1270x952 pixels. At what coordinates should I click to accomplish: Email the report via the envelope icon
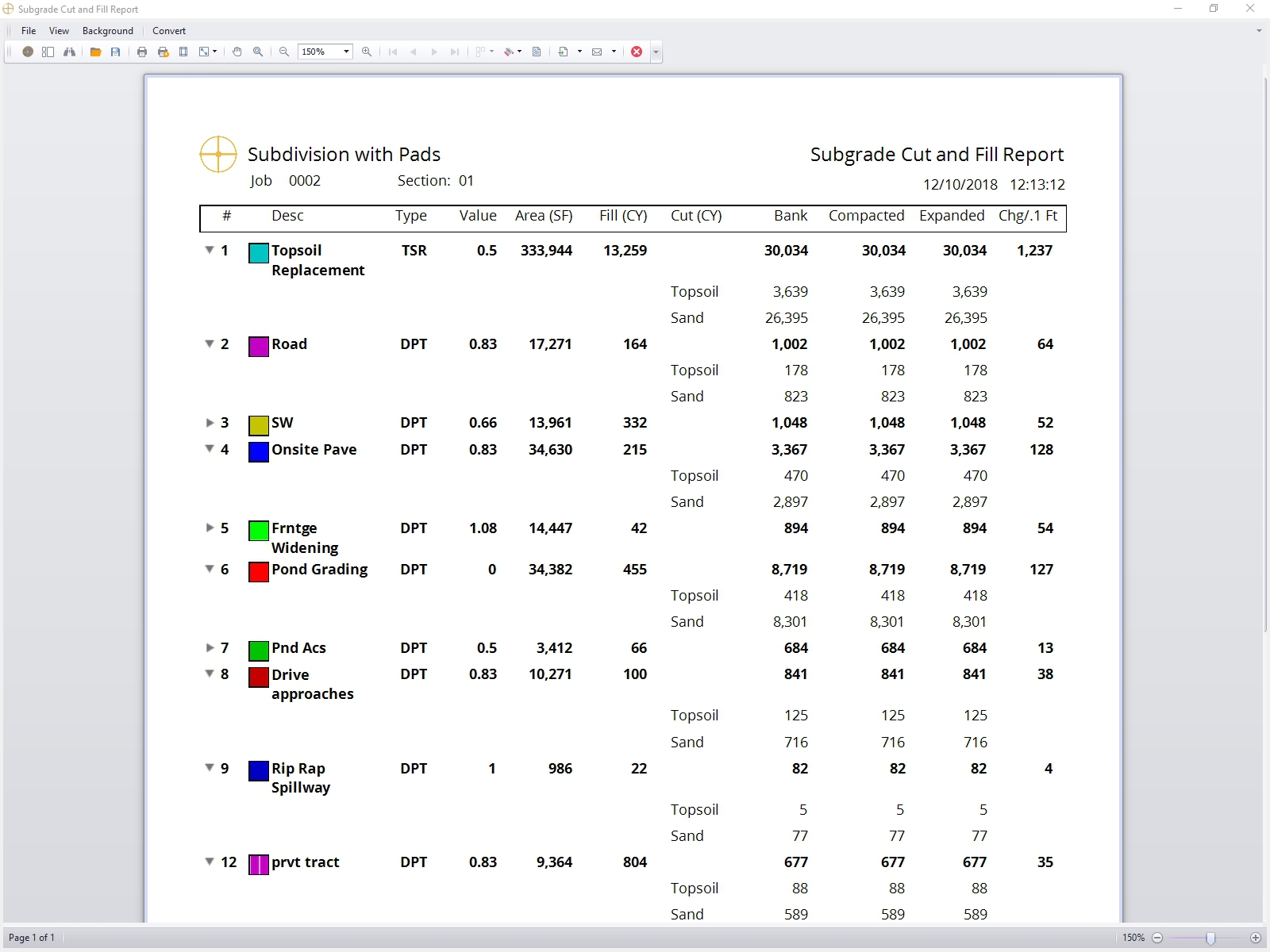600,52
